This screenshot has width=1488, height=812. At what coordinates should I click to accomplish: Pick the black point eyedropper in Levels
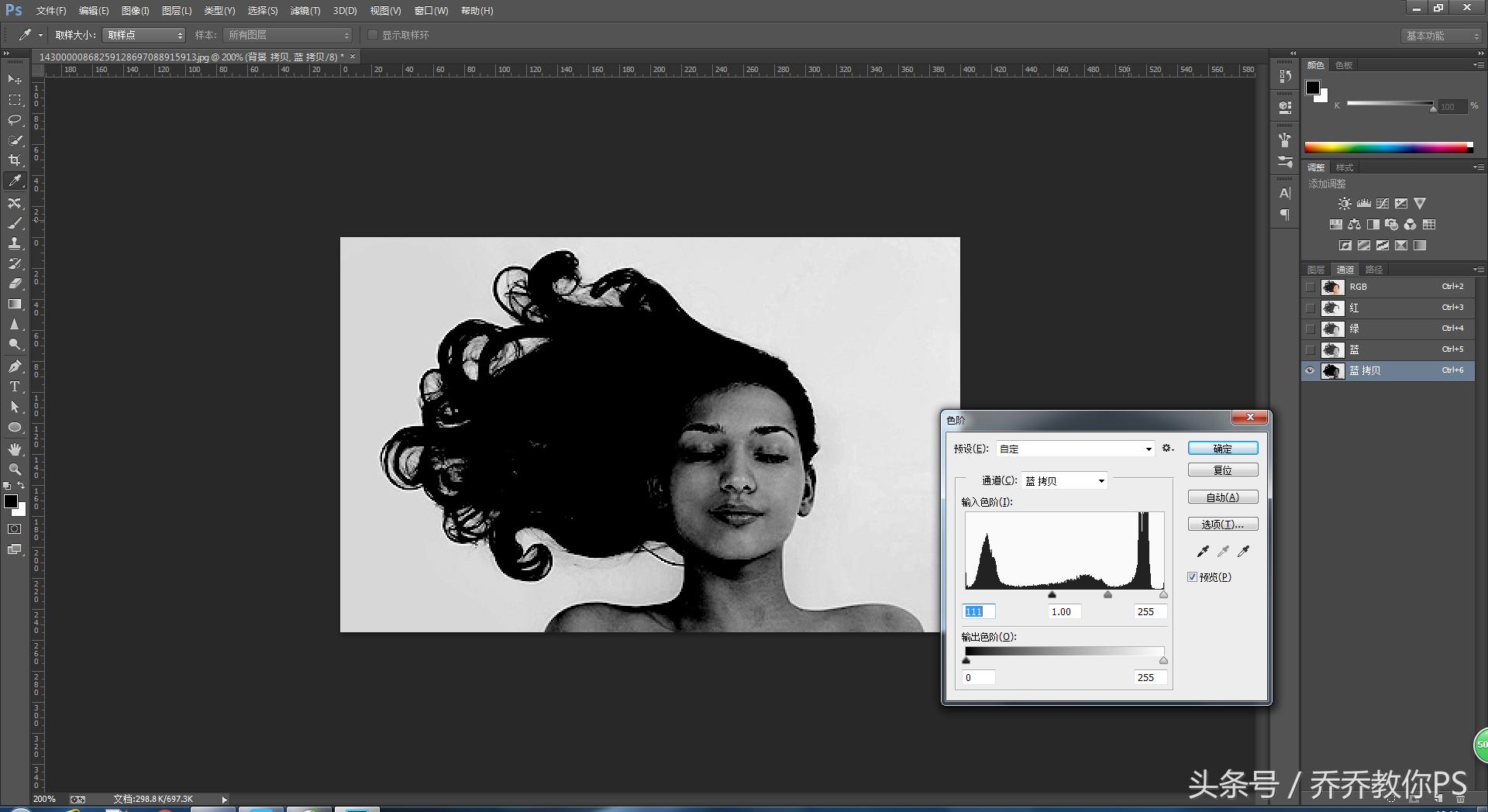pyautogui.click(x=1203, y=552)
